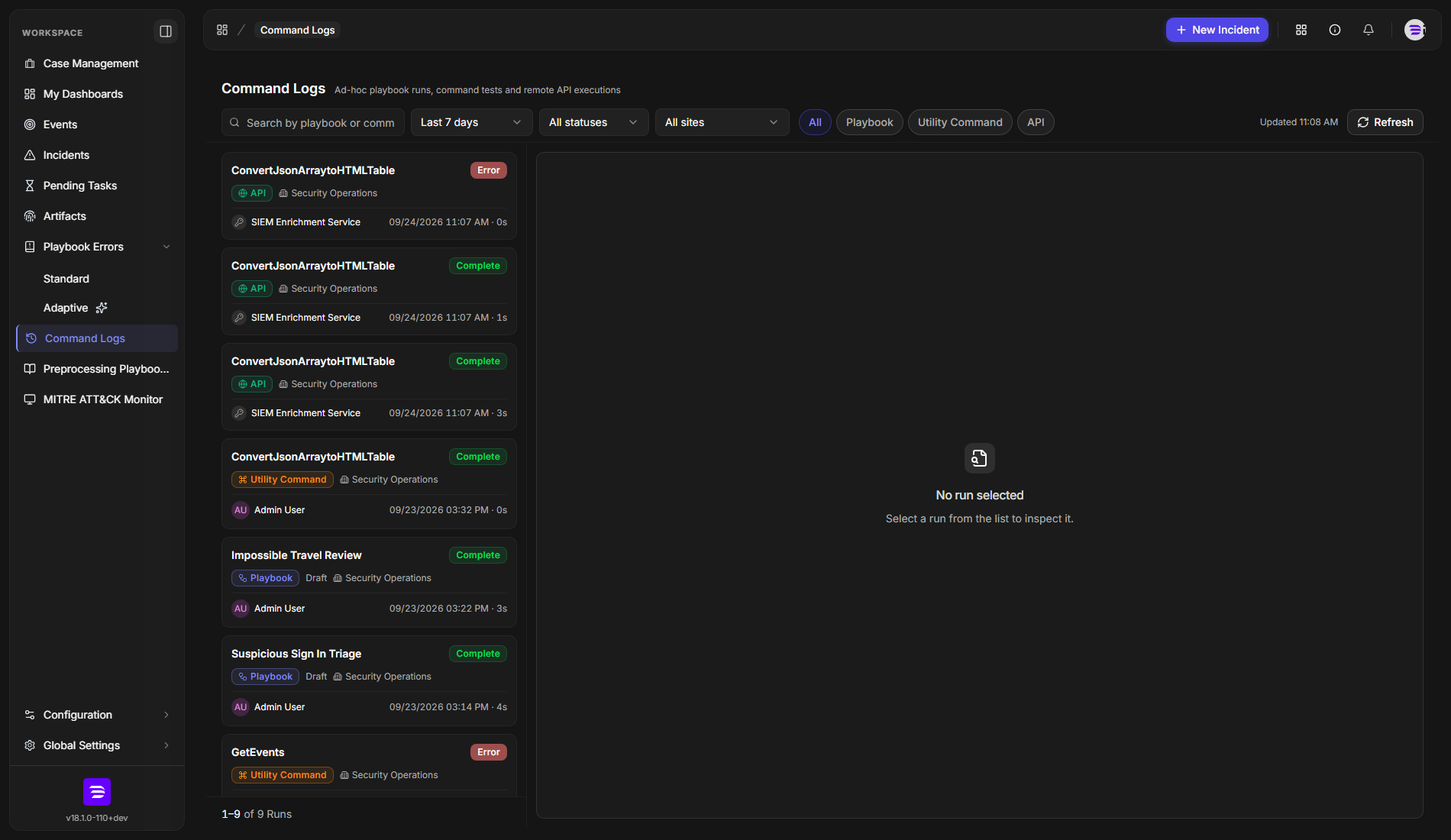This screenshot has height=840, width=1451.
Task: Open the All statuses dropdown
Action: pyautogui.click(x=593, y=122)
